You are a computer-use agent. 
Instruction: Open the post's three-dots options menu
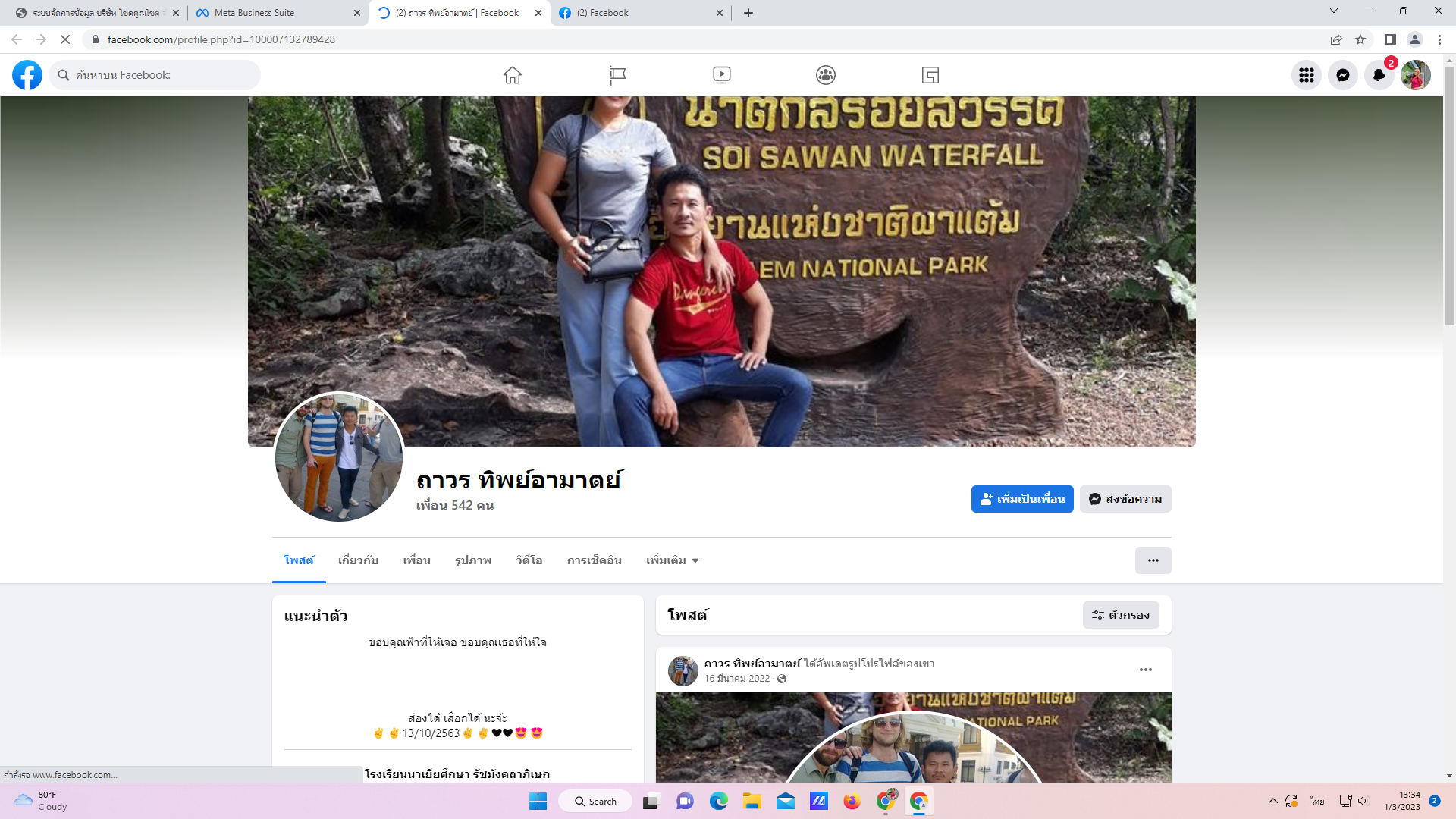(1145, 670)
